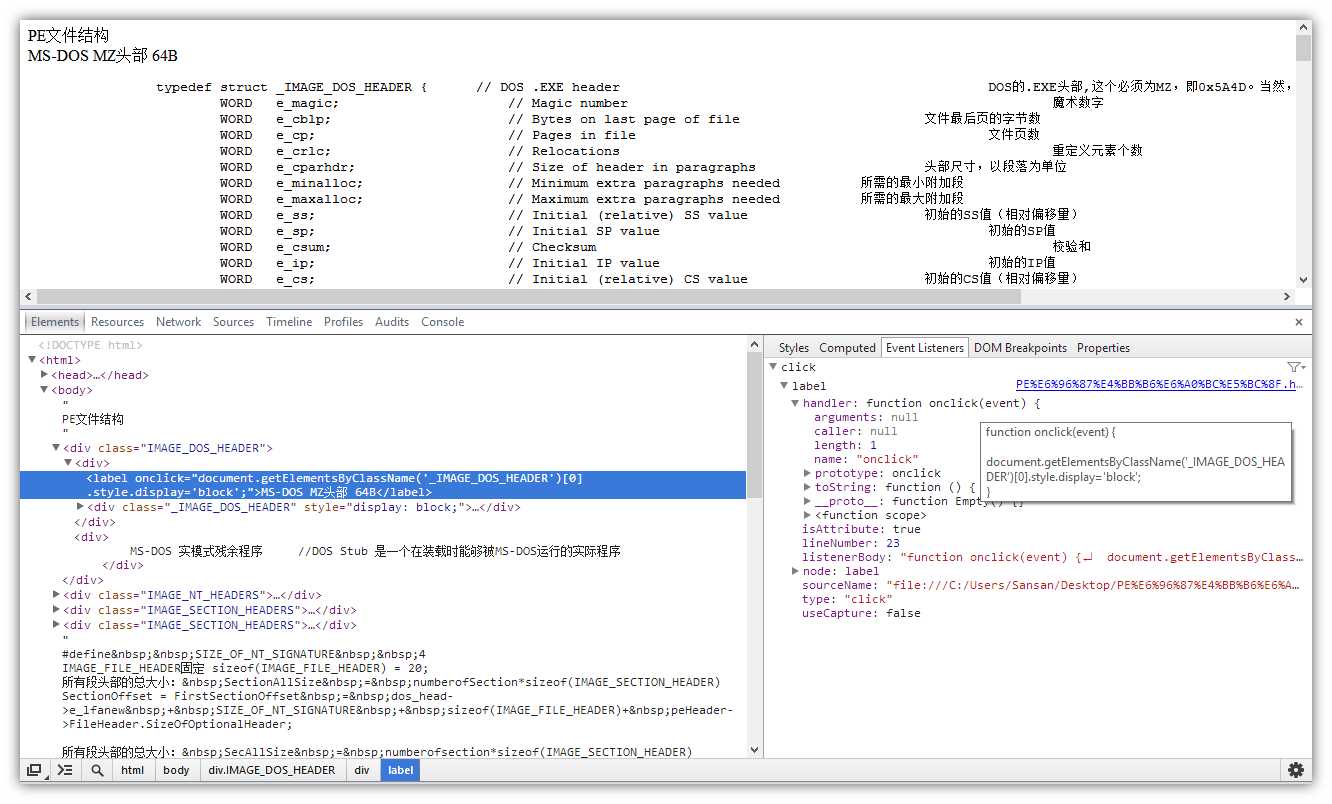This screenshot has width=1332, height=804.
Task: Open search with the magnifier icon
Action: click(97, 770)
